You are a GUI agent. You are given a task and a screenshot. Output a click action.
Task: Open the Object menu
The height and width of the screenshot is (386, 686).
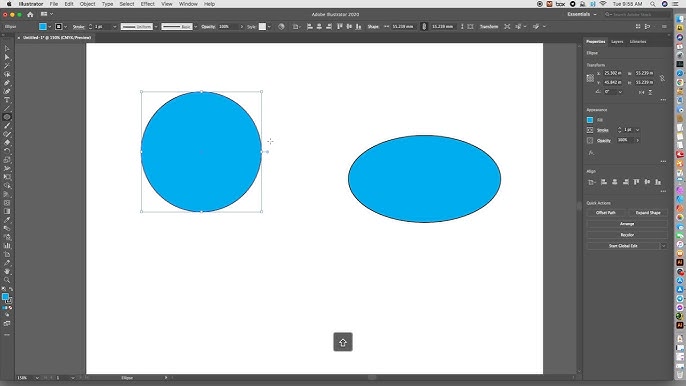click(x=88, y=4)
